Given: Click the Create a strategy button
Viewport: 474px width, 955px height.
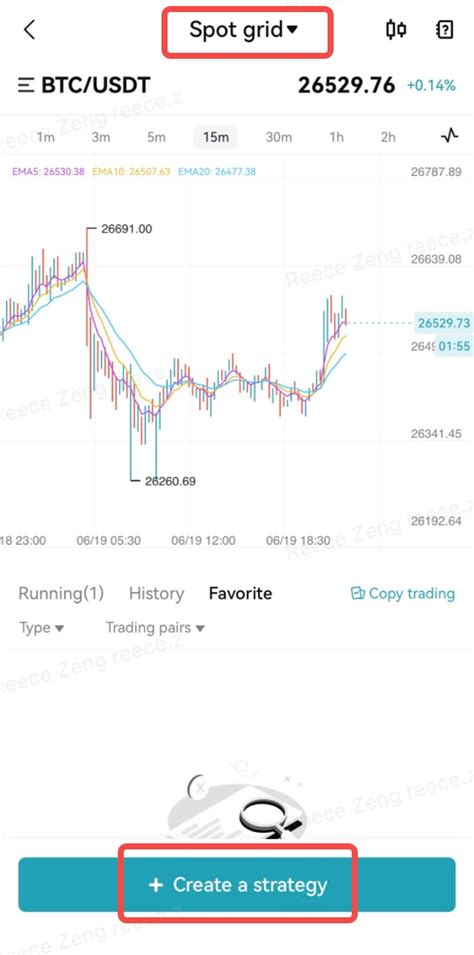Looking at the screenshot, I should coord(237,884).
